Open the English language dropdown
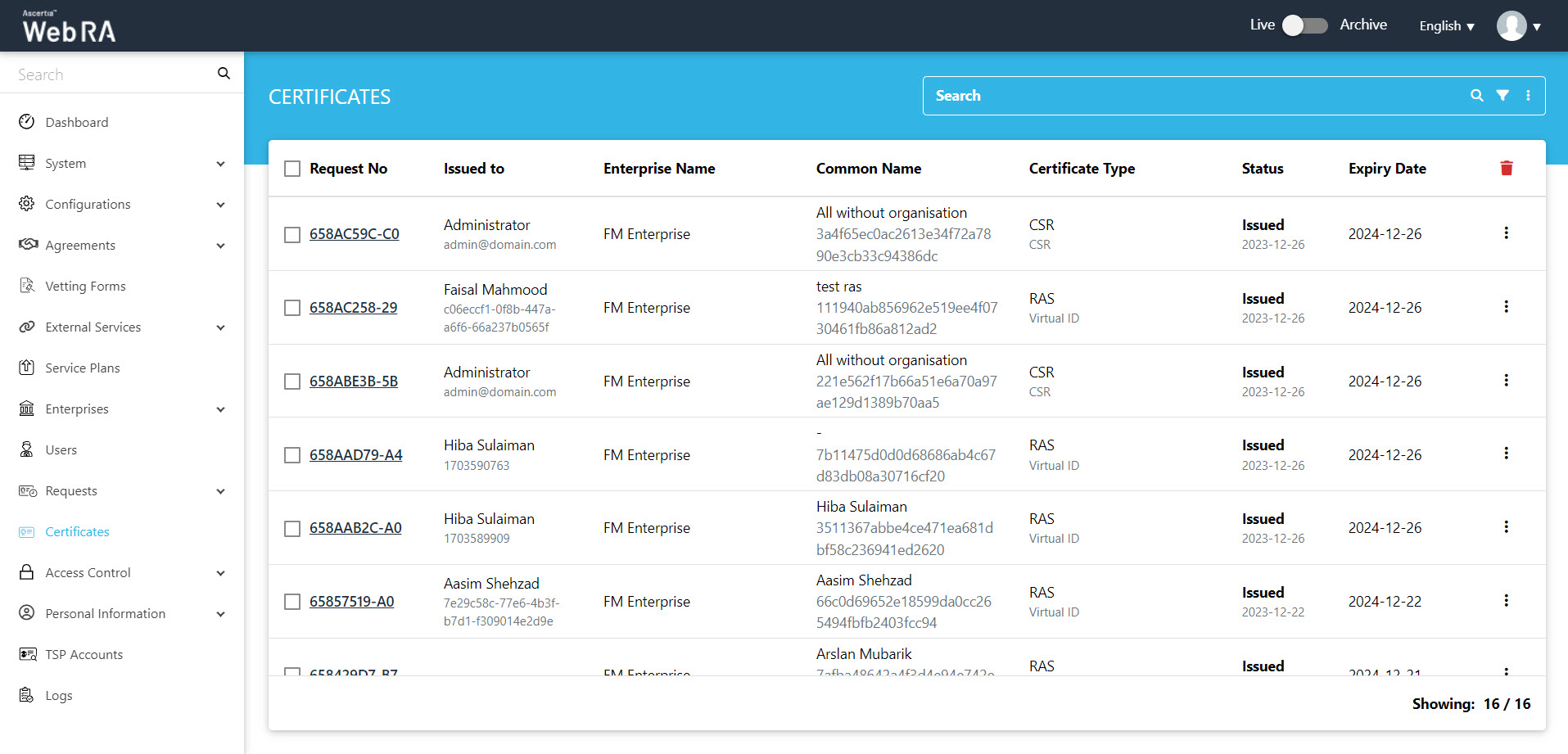This screenshot has height=754, width=1568. tap(1446, 26)
